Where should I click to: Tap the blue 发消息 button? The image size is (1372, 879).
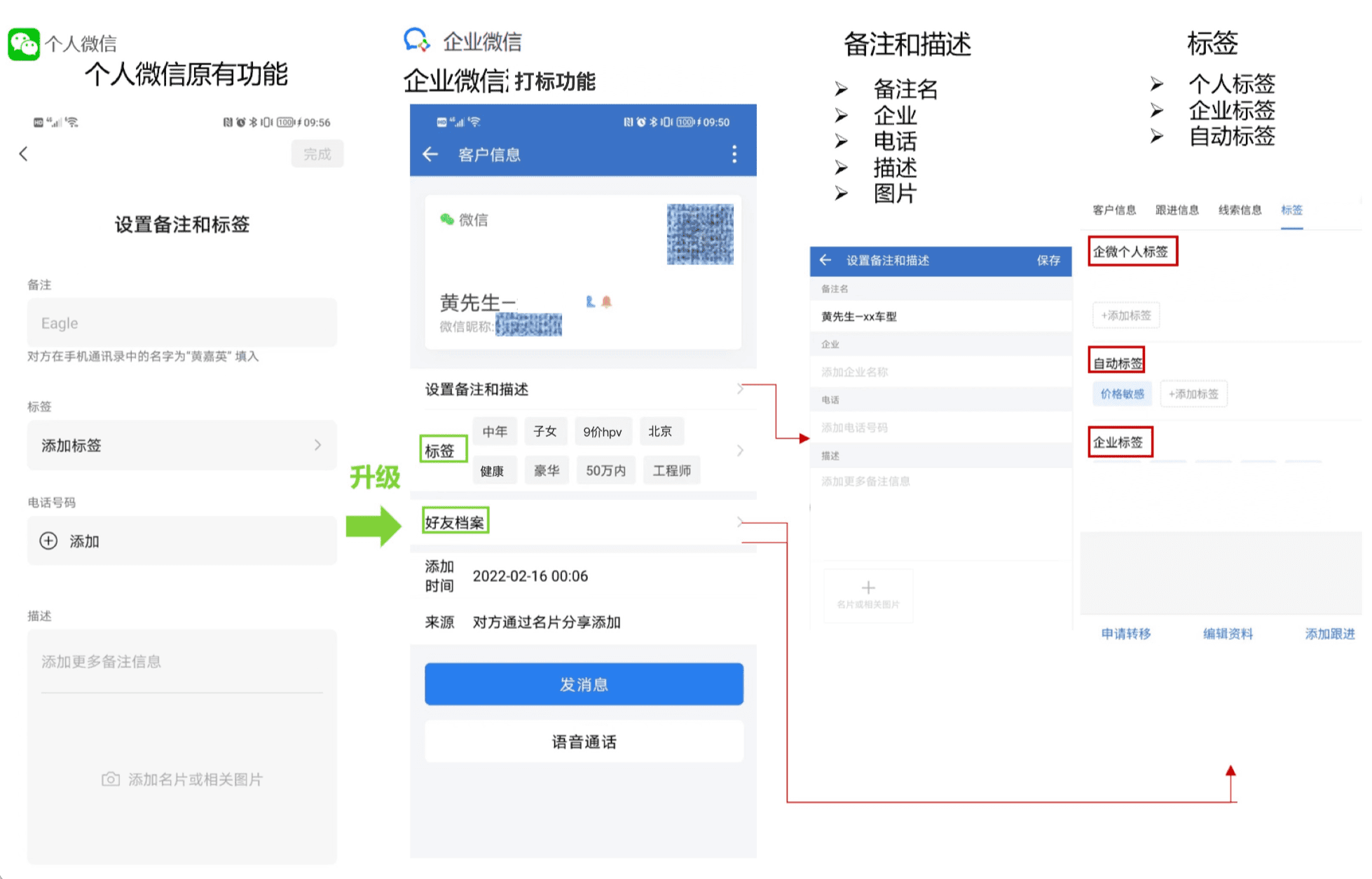click(x=584, y=684)
